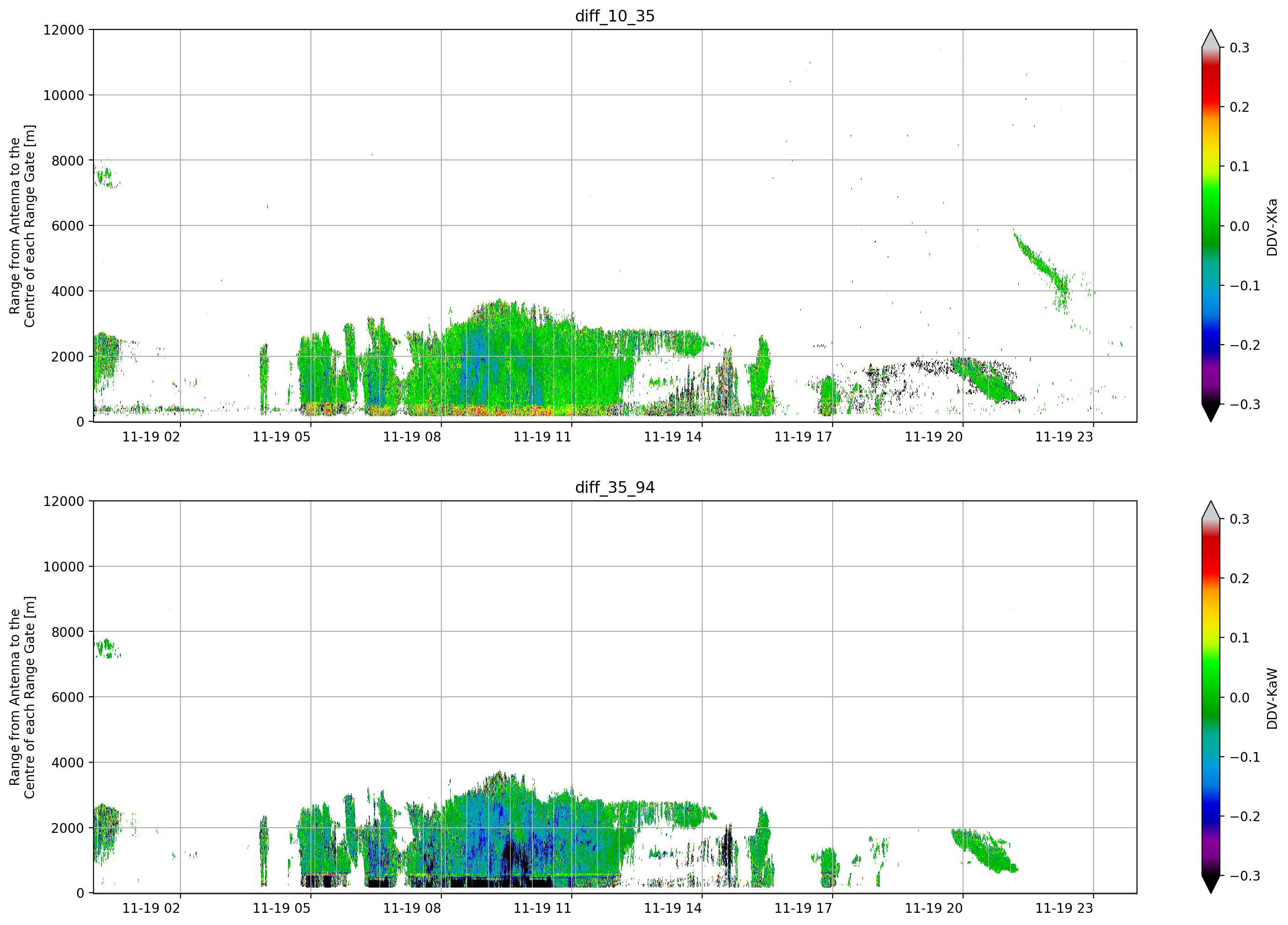1288x925 pixels.
Task: Click the 8000 y-tick in diff_10_35 plot
Action: click(68, 160)
